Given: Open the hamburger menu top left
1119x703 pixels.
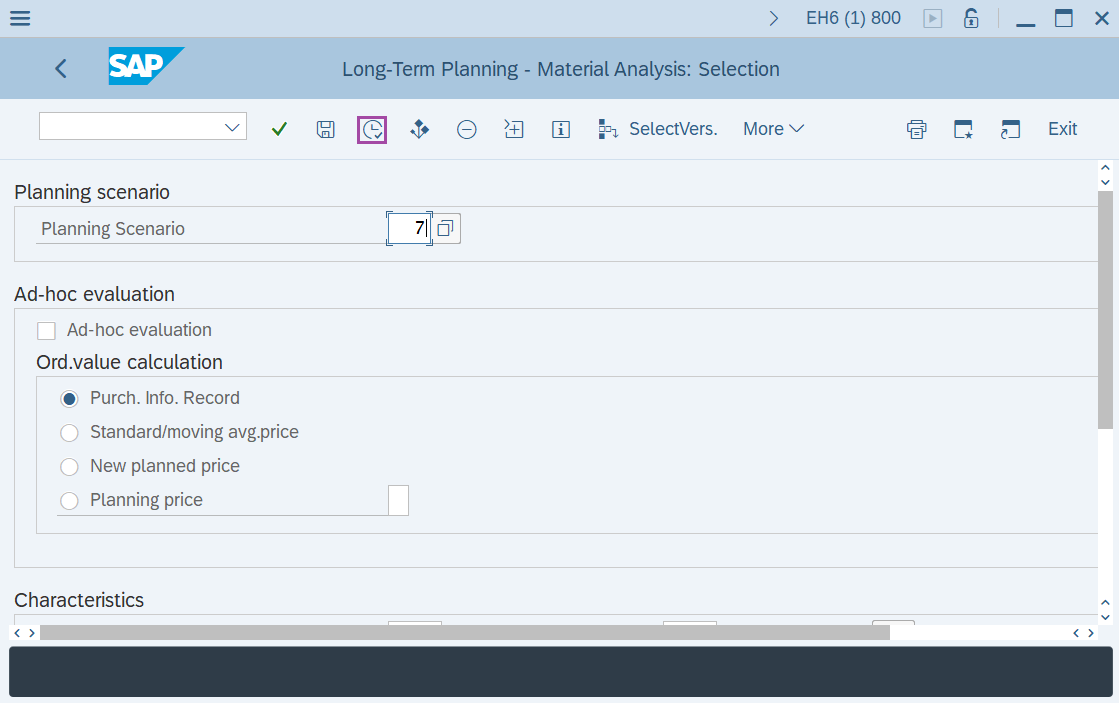Looking at the screenshot, I should 20,17.
